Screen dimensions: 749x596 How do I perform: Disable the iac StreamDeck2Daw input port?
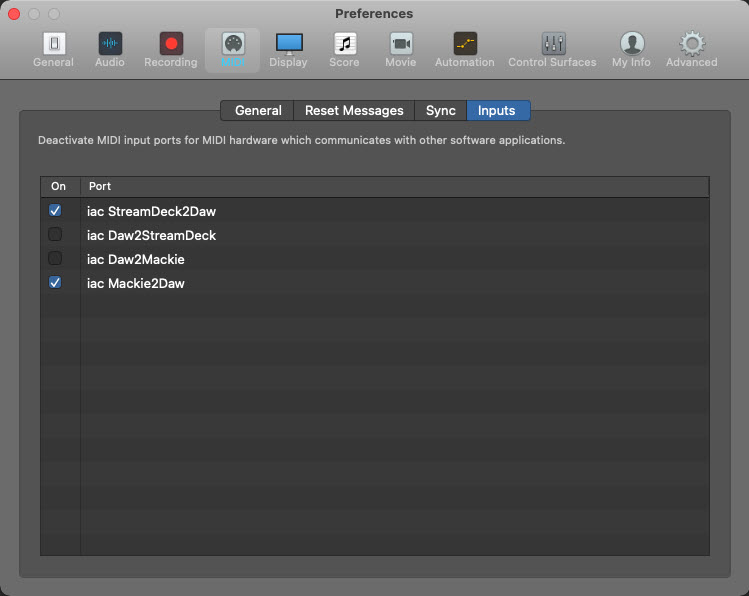pos(55,211)
